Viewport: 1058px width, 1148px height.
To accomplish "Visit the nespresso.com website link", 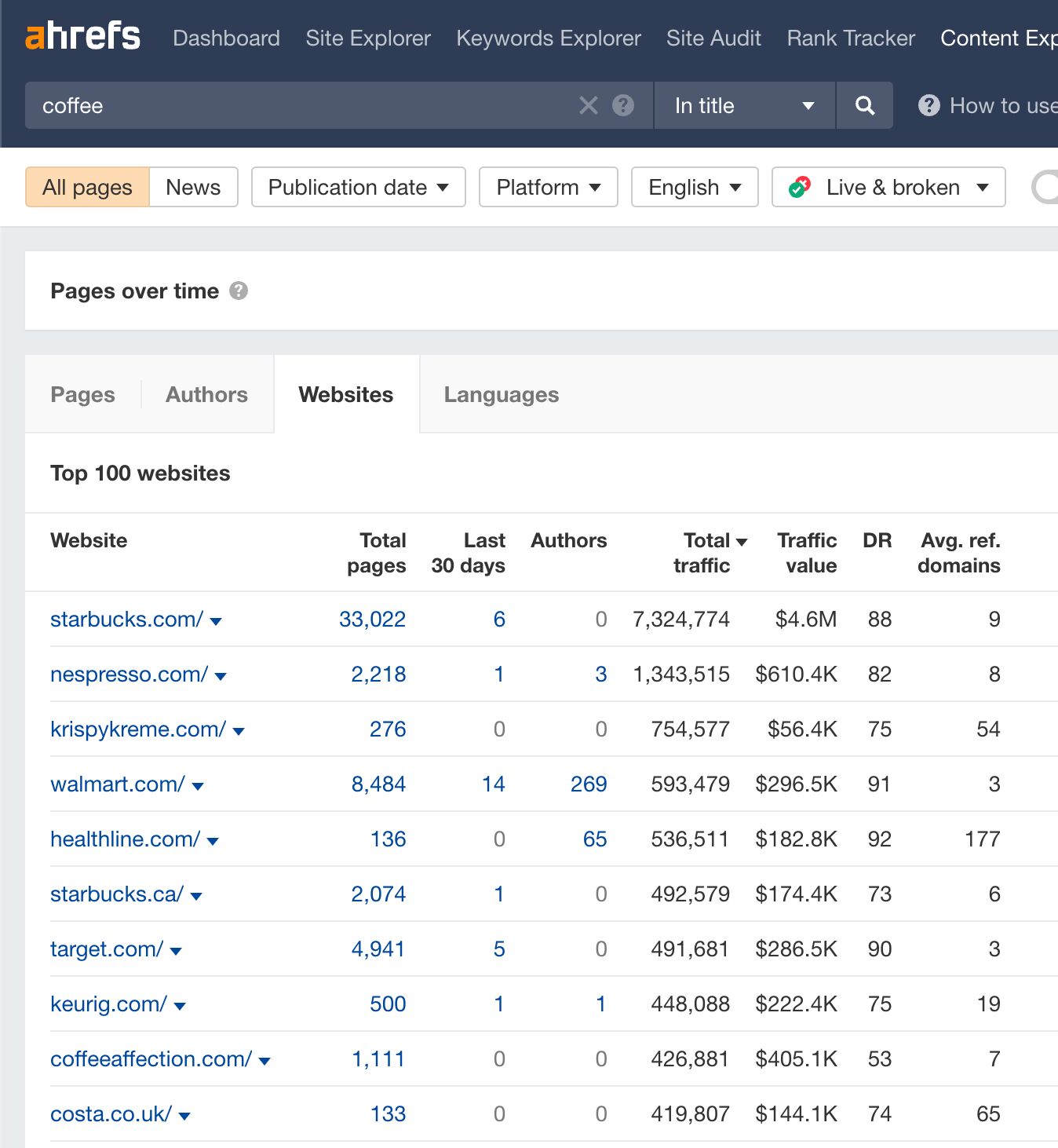I will (128, 674).
